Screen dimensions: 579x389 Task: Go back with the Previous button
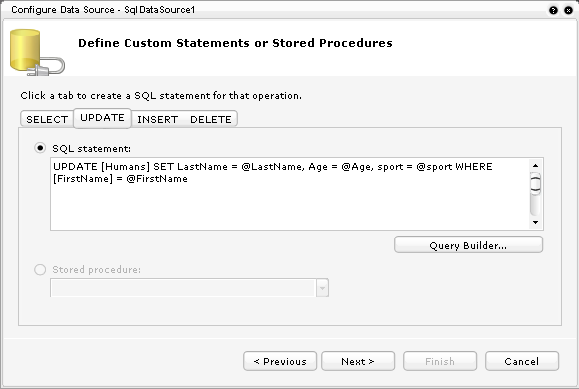coord(280,361)
